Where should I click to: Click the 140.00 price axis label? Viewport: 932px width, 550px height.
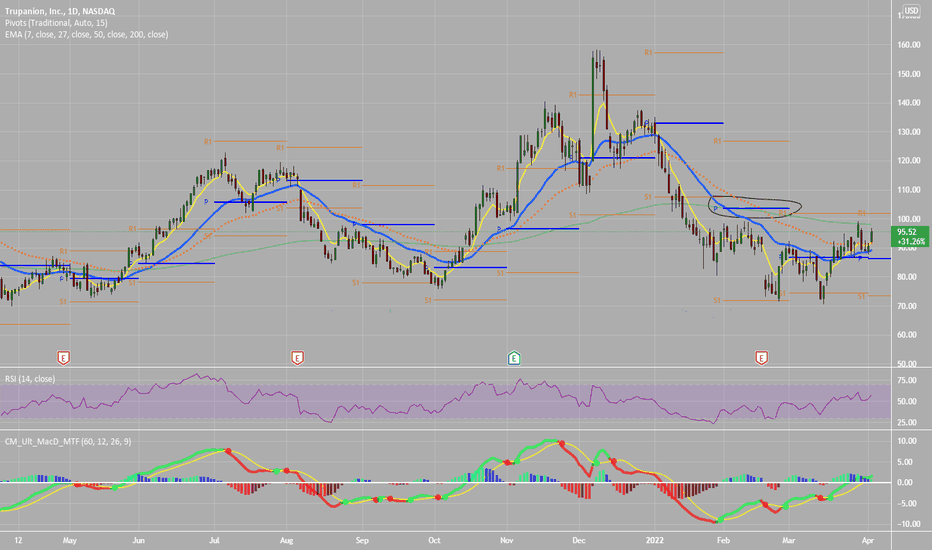(909, 103)
